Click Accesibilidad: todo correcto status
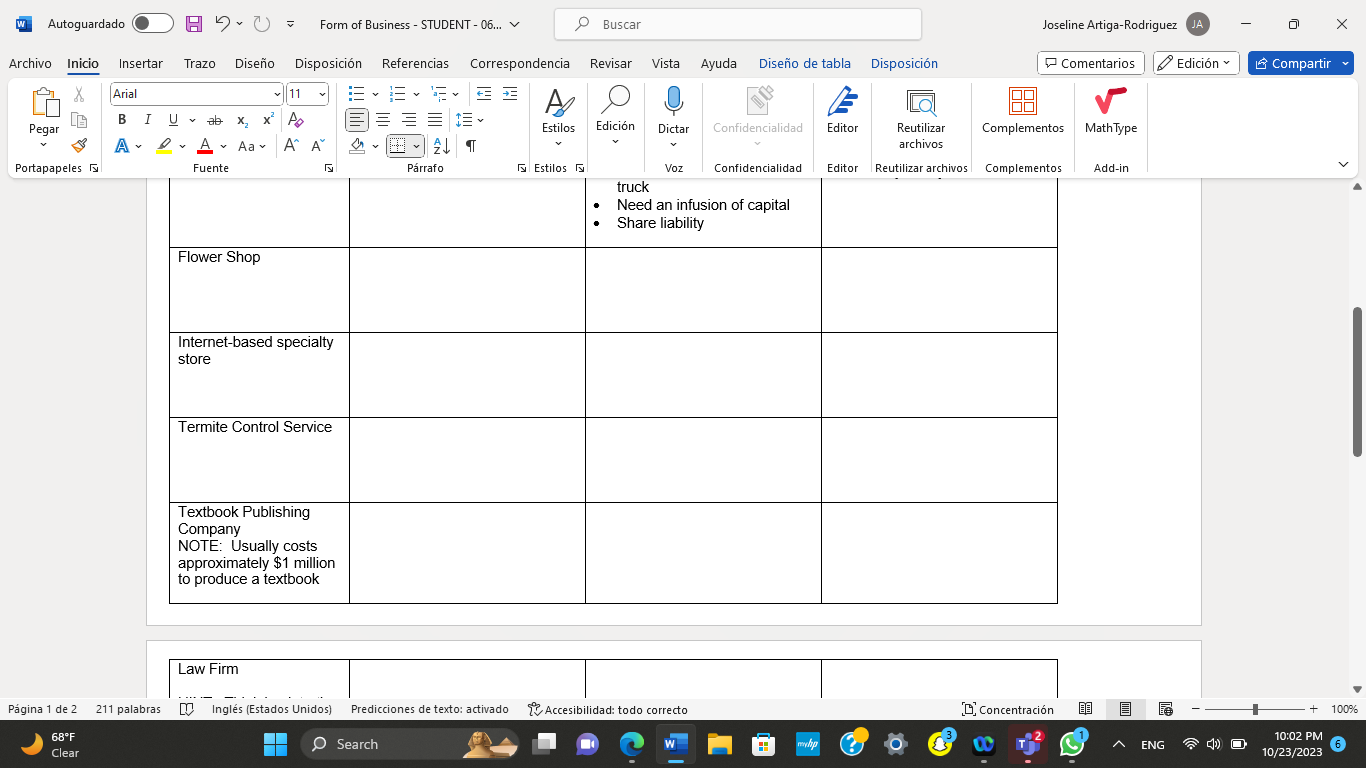The height and width of the screenshot is (768, 1366). click(x=607, y=709)
